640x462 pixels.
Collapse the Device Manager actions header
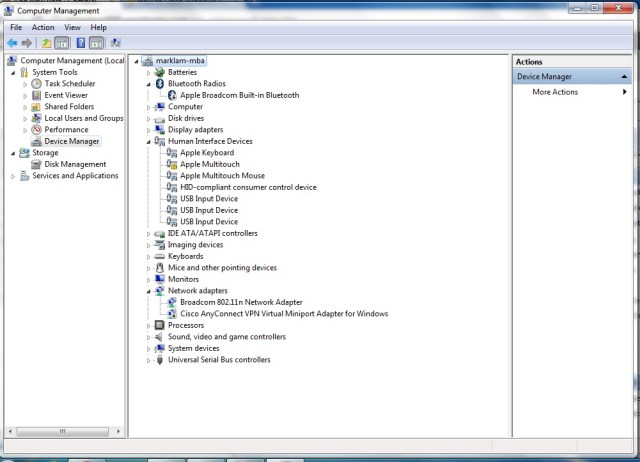click(x=625, y=76)
